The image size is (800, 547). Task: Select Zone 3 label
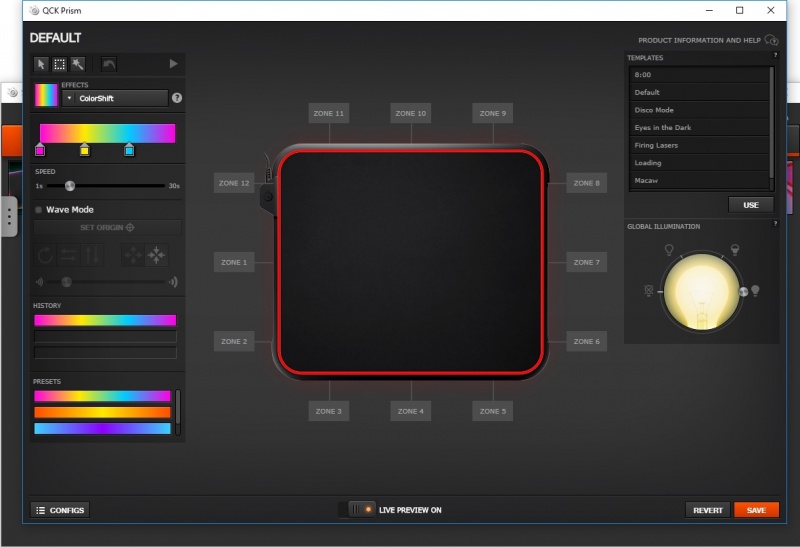click(329, 411)
